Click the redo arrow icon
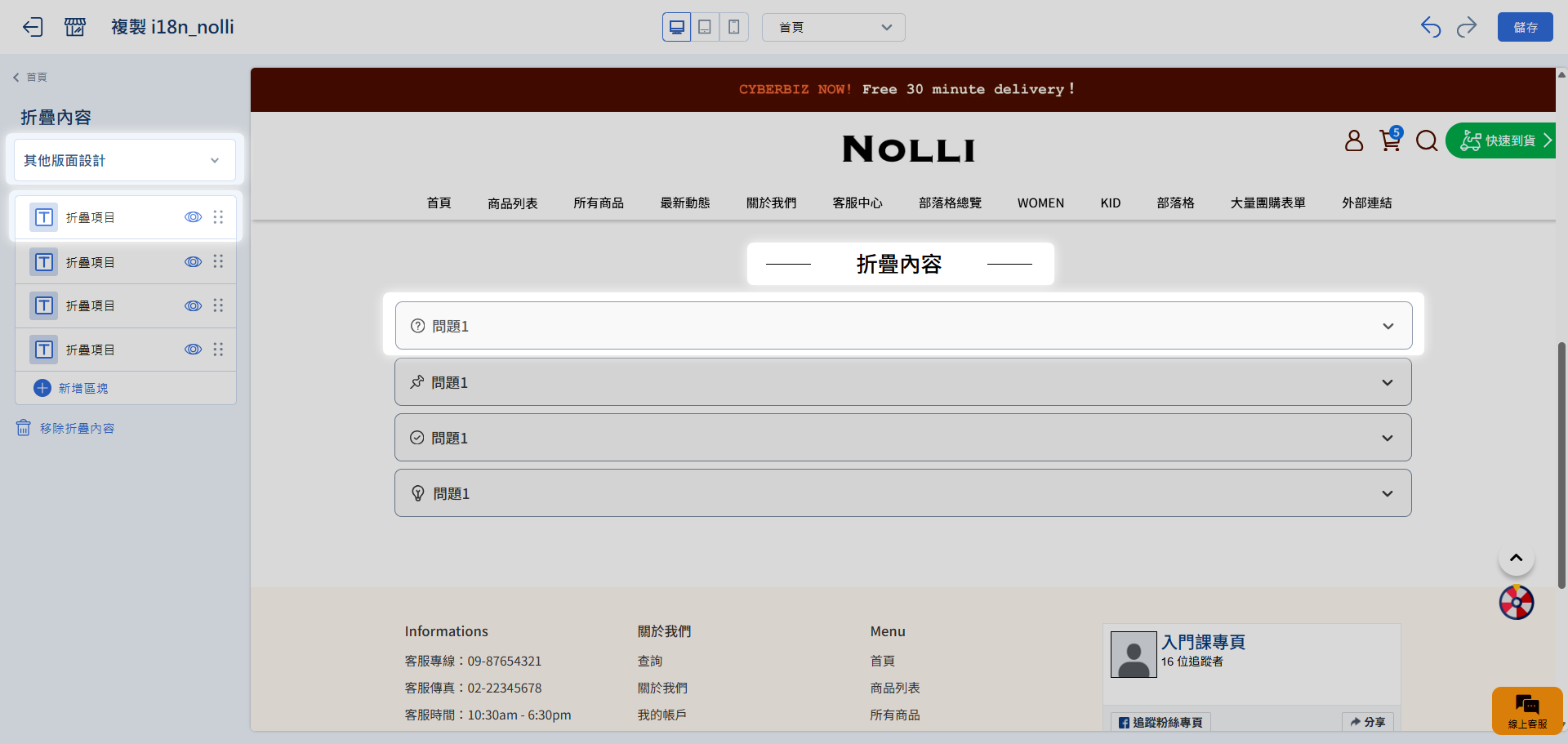Viewport: 1568px width, 744px height. (1467, 27)
